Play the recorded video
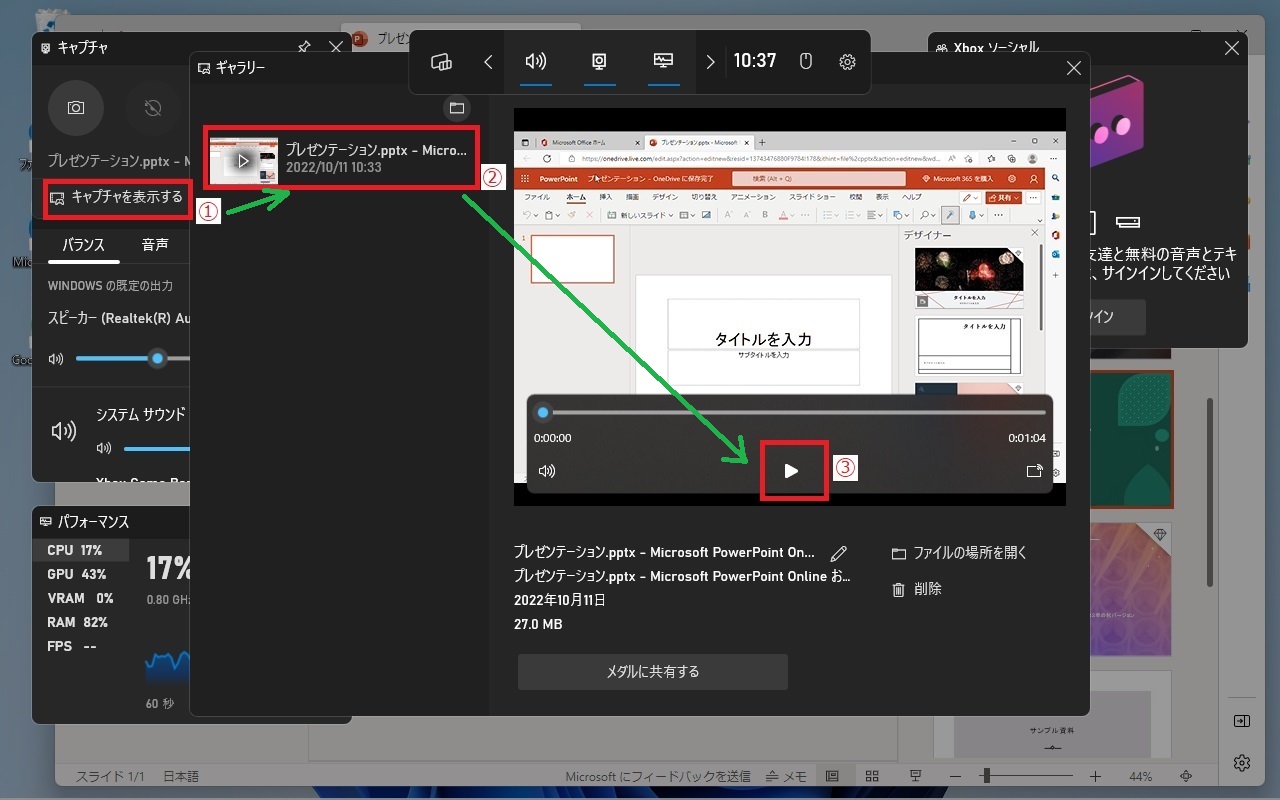Image resolution: width=1280 pixels, height=800 pixels. coord(792,471)
